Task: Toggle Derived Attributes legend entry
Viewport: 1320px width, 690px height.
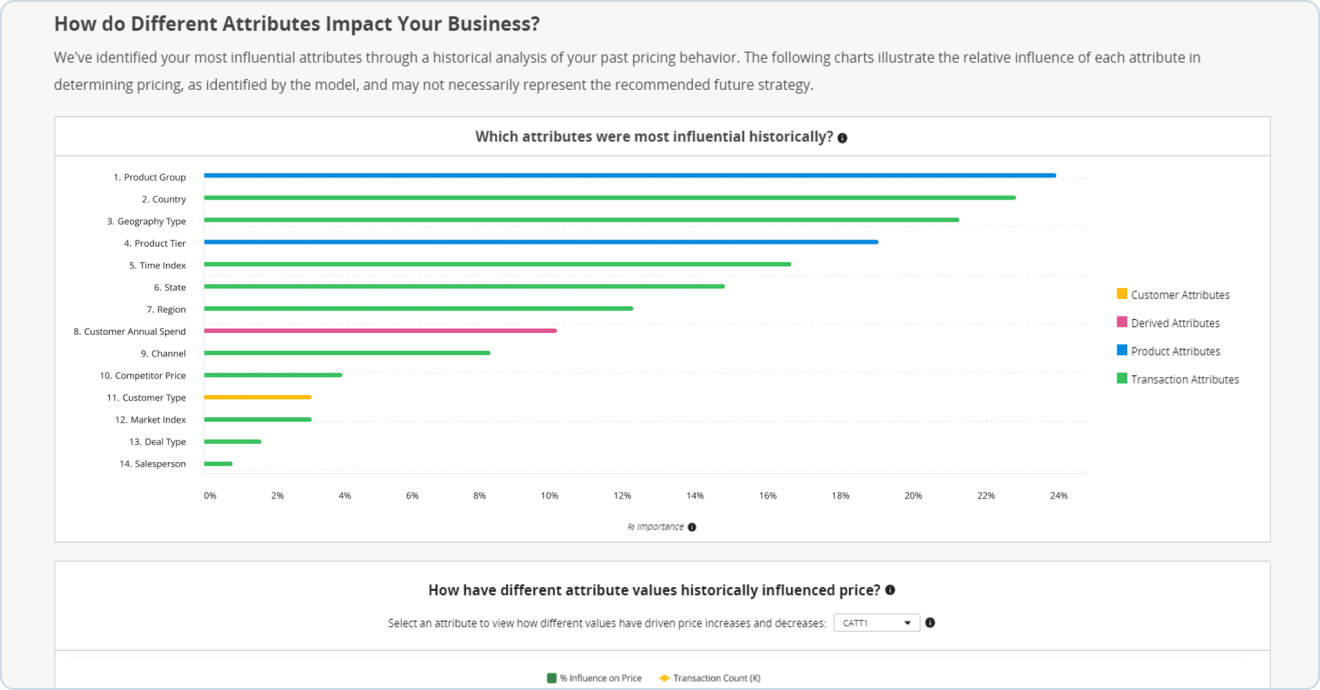Action: click(1168, 323)
